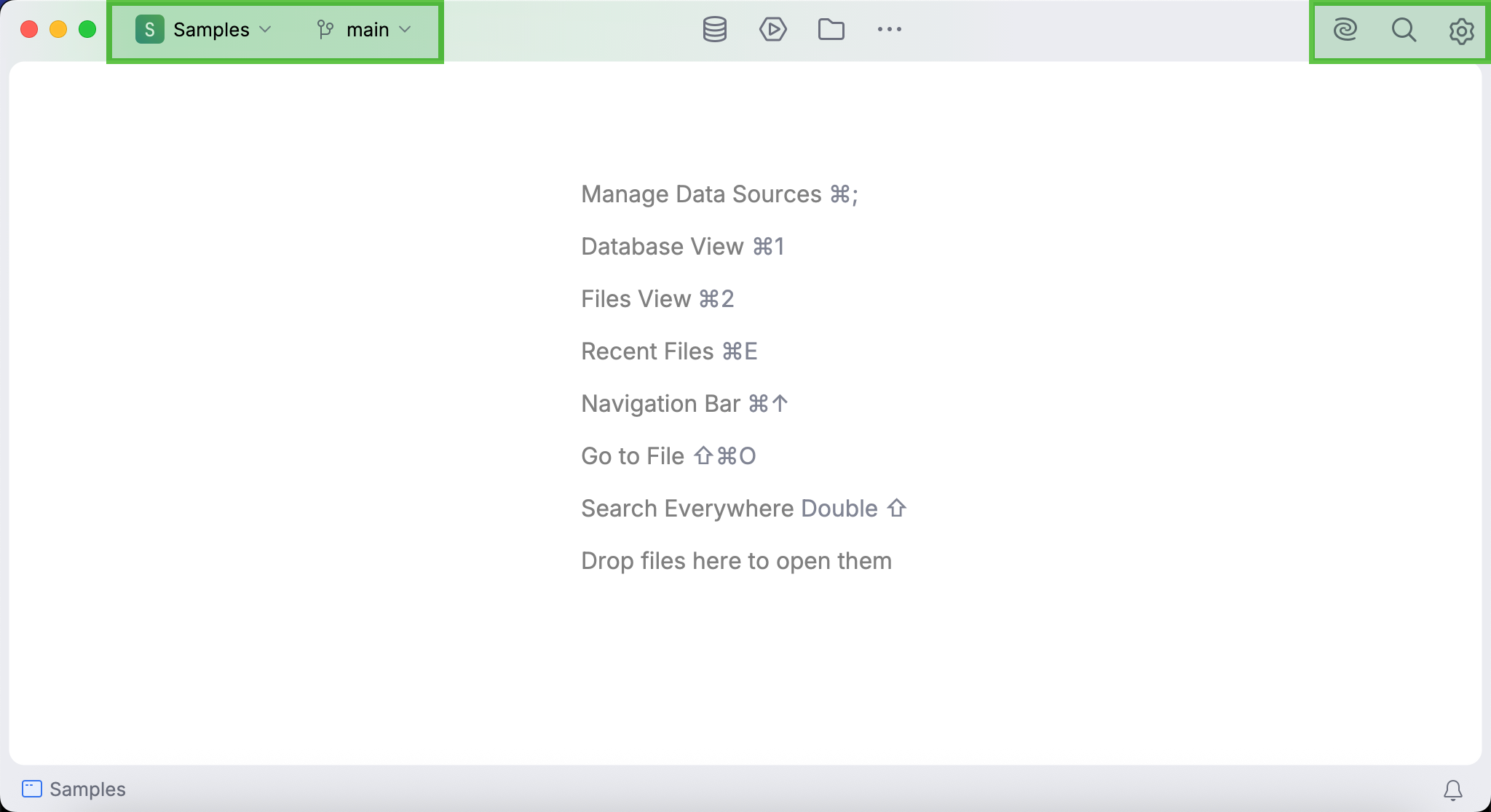1491x812 pixels.
Task: Click the Recent Files shortcut text
Action: point(668,351)
